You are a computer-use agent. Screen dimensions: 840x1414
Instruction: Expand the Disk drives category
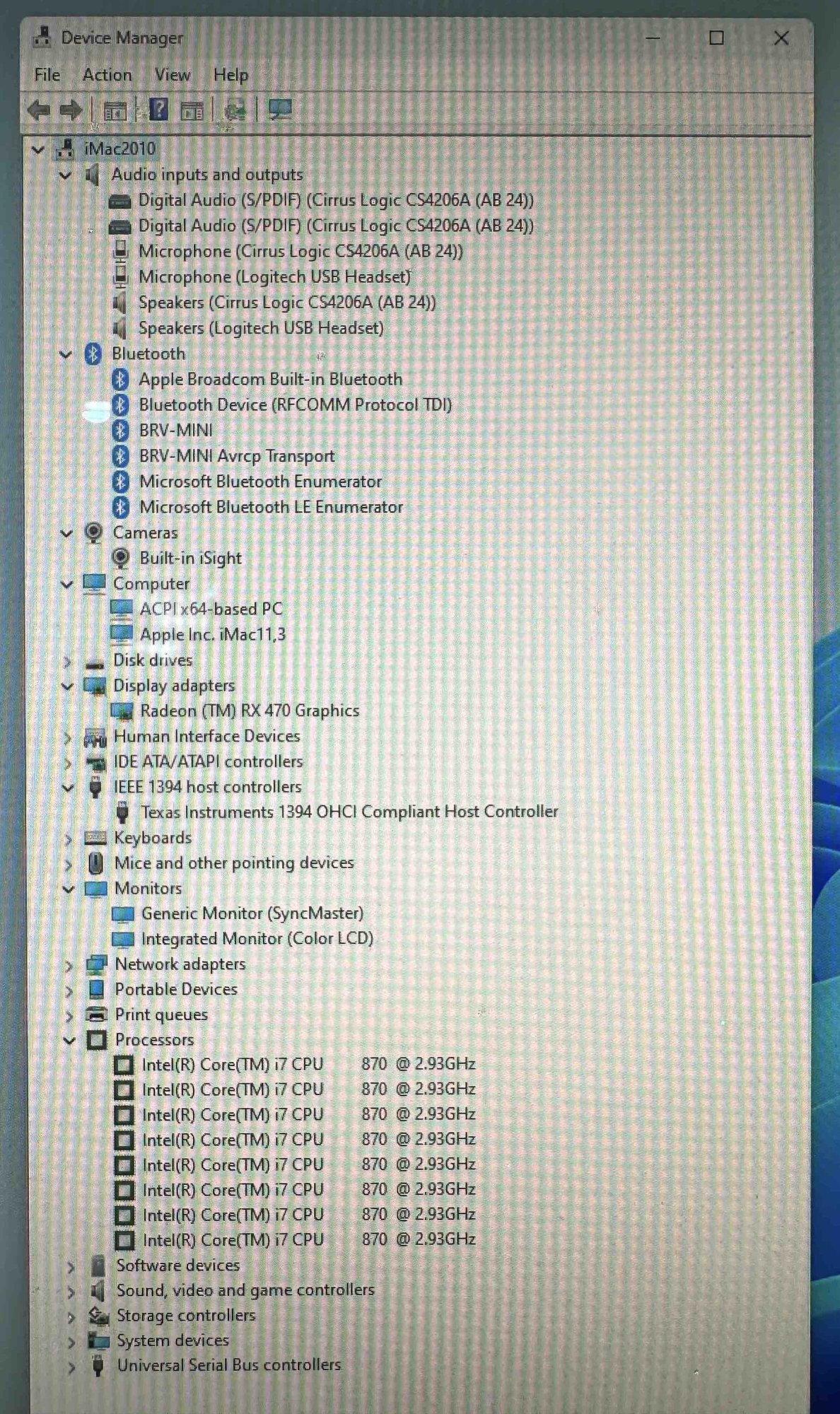coord(67,661)
